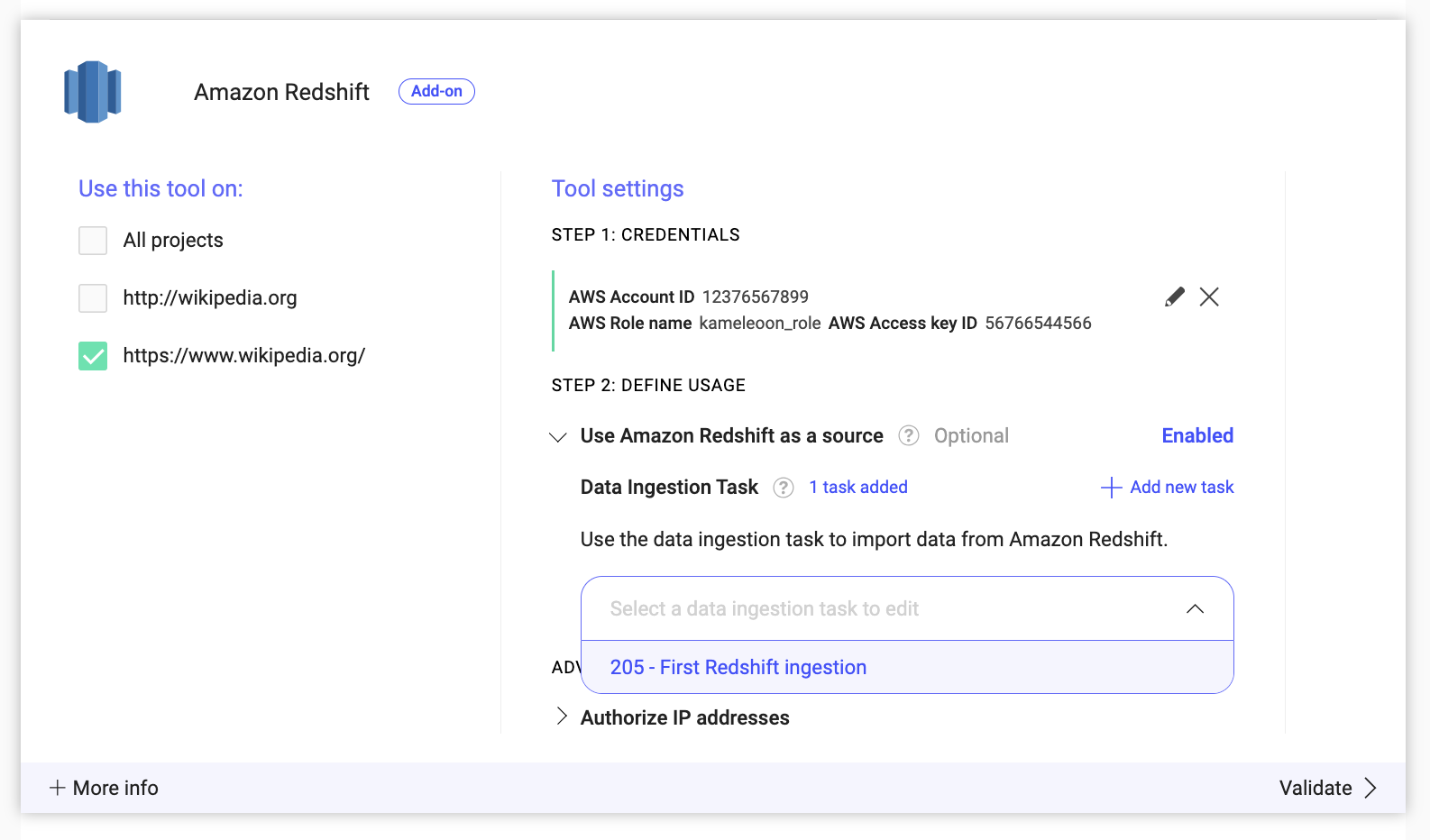1430x840 pixels.
Task: Open help icon next to Data Ingestion Task
Action: 784,488
